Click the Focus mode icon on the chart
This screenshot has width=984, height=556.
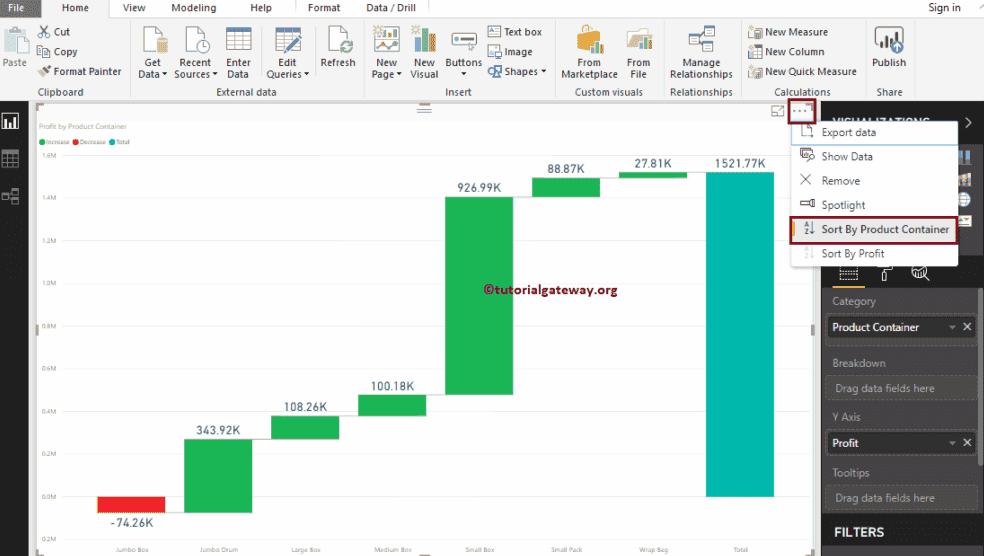pos(778,111)
